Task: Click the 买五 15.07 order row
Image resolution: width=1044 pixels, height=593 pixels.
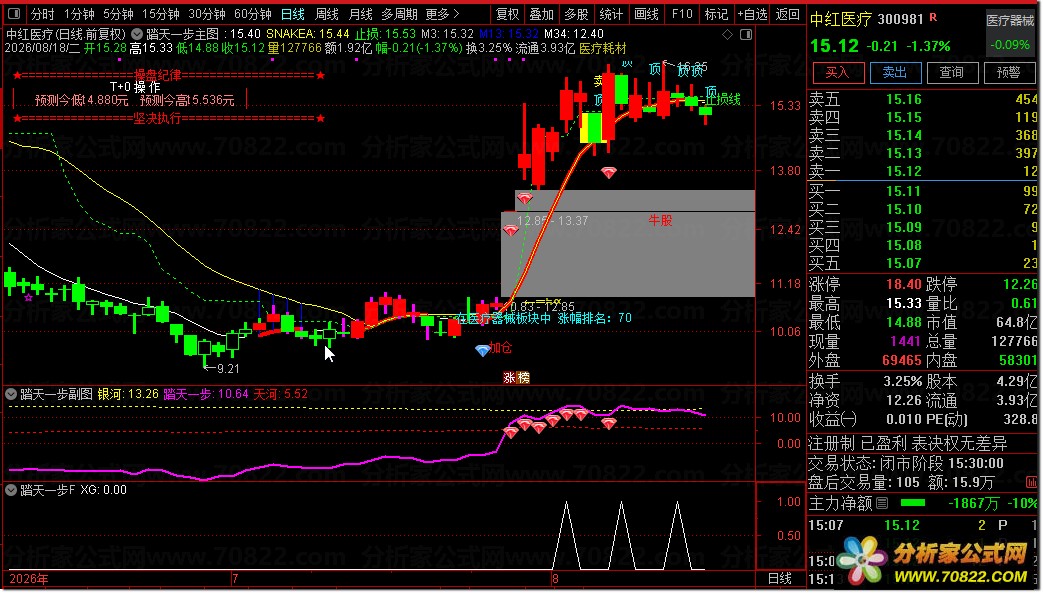Action: tap(923, 264)
